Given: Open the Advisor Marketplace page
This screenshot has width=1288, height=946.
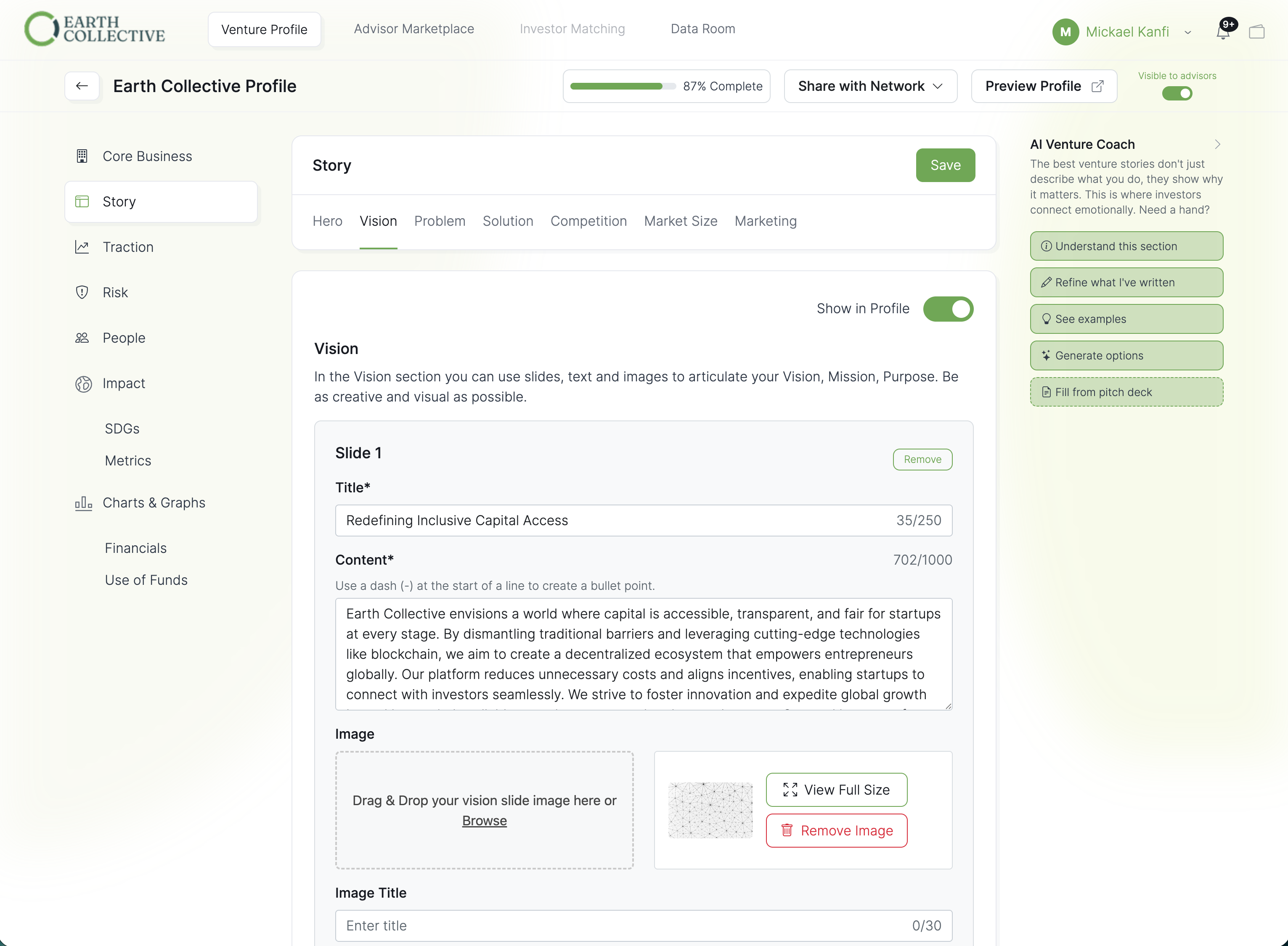Looking at the screenshot, I should [413, 29].
